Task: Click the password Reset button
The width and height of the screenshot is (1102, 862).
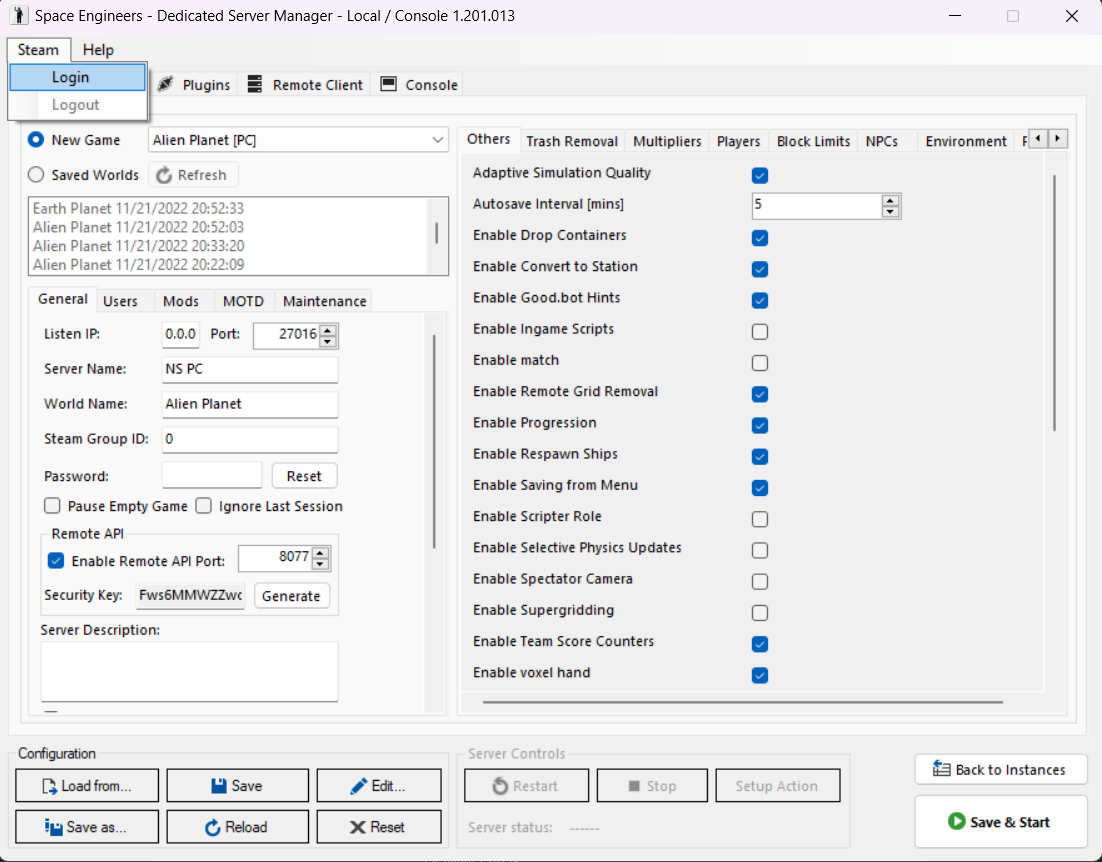Action: (304, 476)
